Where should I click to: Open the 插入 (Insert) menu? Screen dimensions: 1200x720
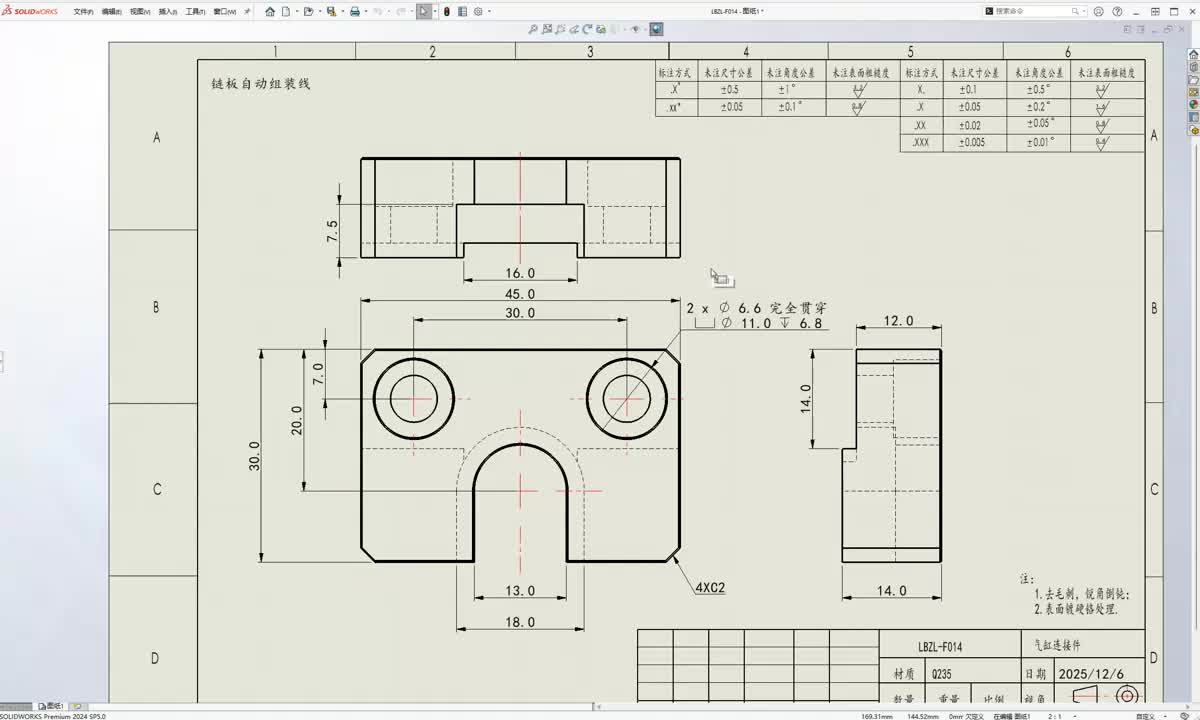point(168,12)
